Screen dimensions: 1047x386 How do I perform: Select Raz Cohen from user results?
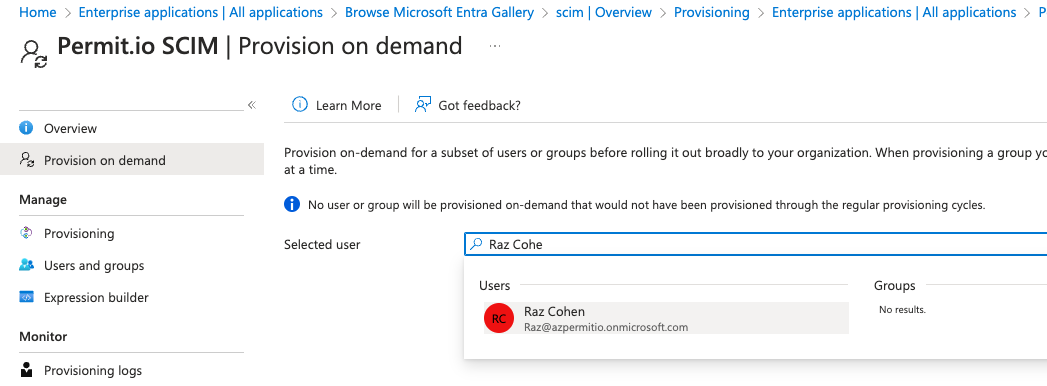(x=666, y=318)
